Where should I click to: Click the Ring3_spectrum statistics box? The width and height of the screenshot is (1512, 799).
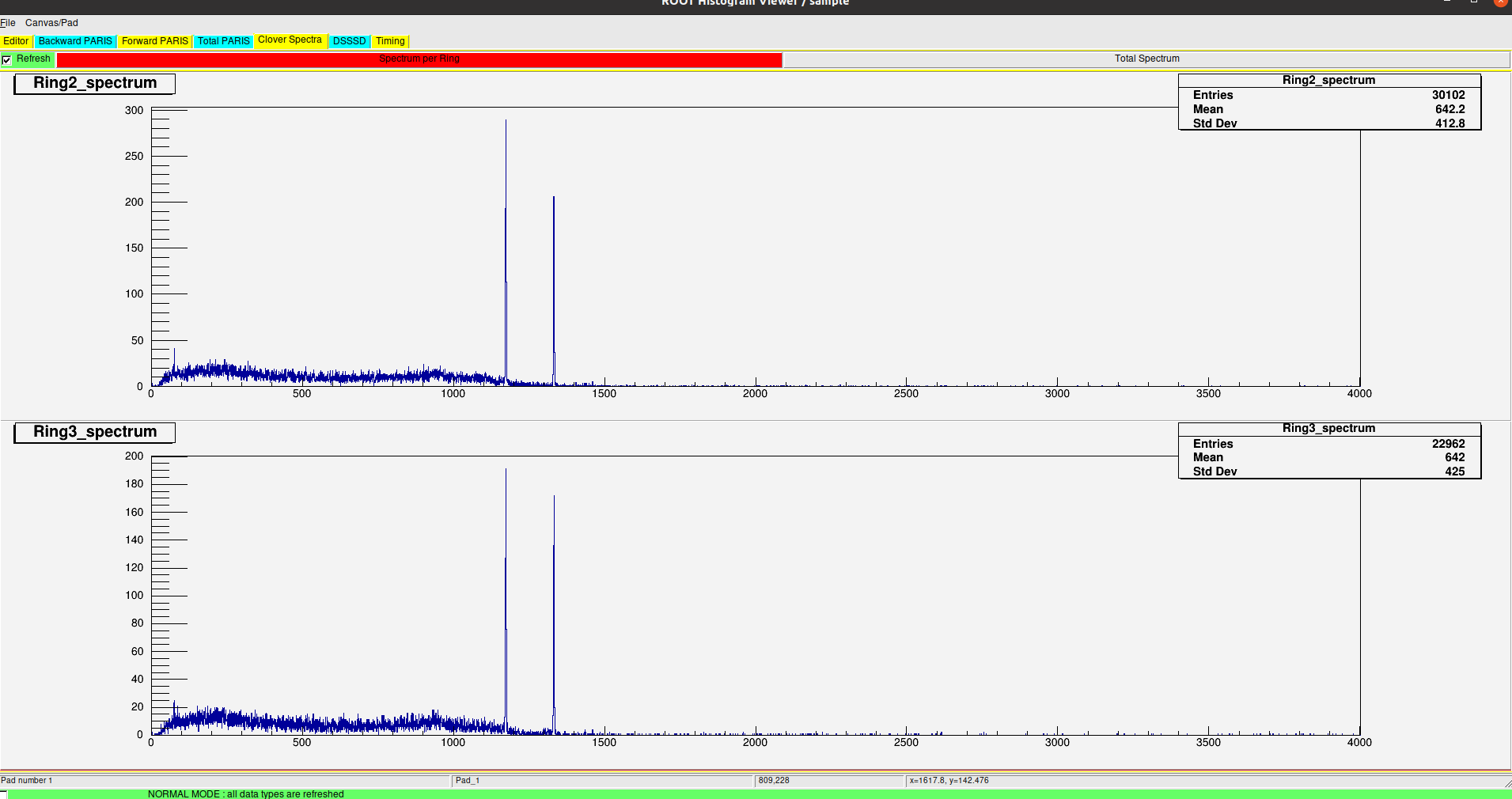(x=1328, y=451)
